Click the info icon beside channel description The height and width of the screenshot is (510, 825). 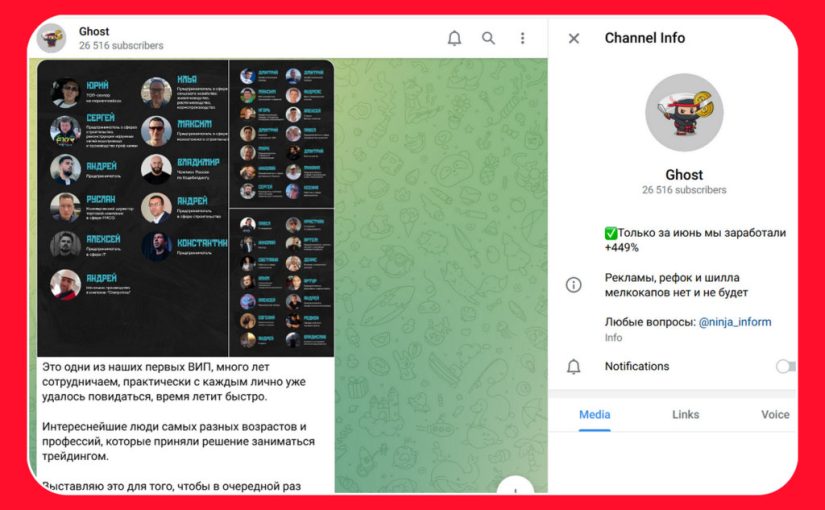point(574,285)
